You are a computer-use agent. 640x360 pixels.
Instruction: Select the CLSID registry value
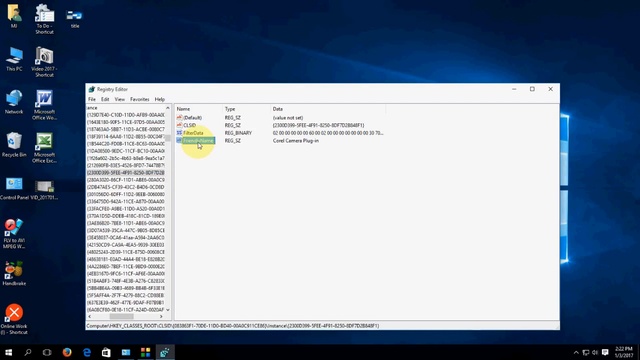[189, 125]
